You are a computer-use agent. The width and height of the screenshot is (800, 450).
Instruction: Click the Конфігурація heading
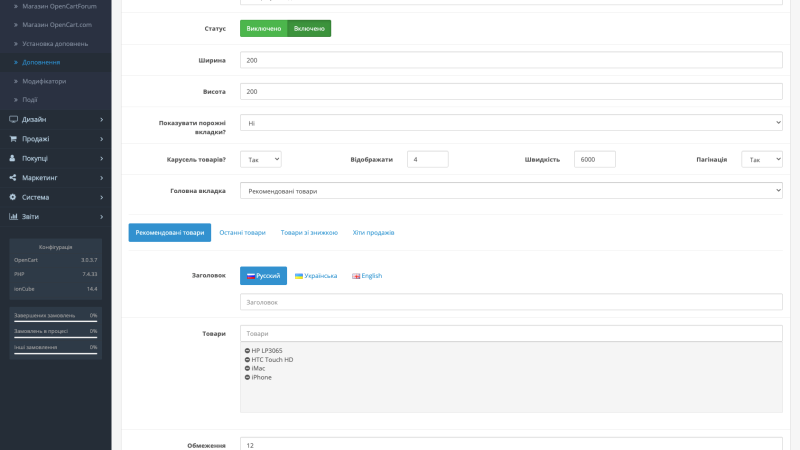(x=56, y=247)
